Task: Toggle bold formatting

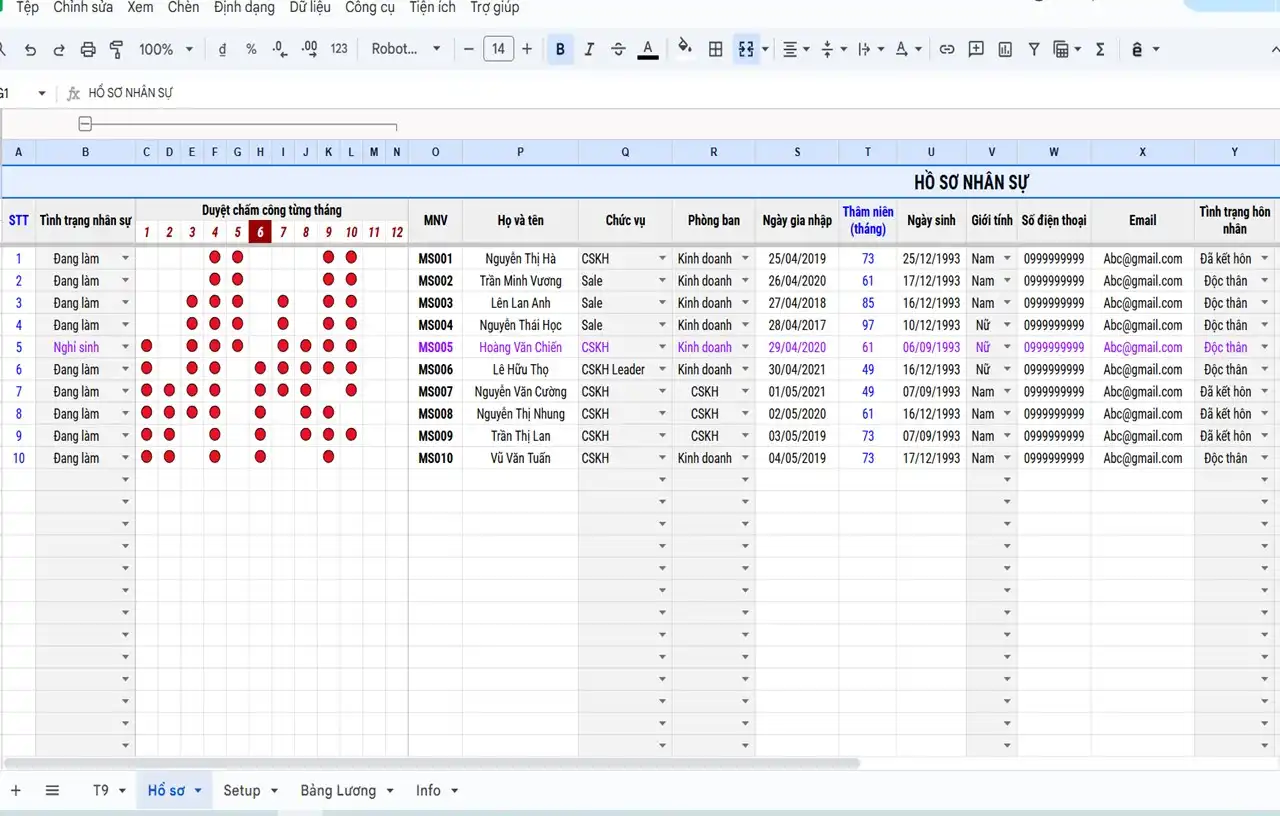Action: (560, 49)
